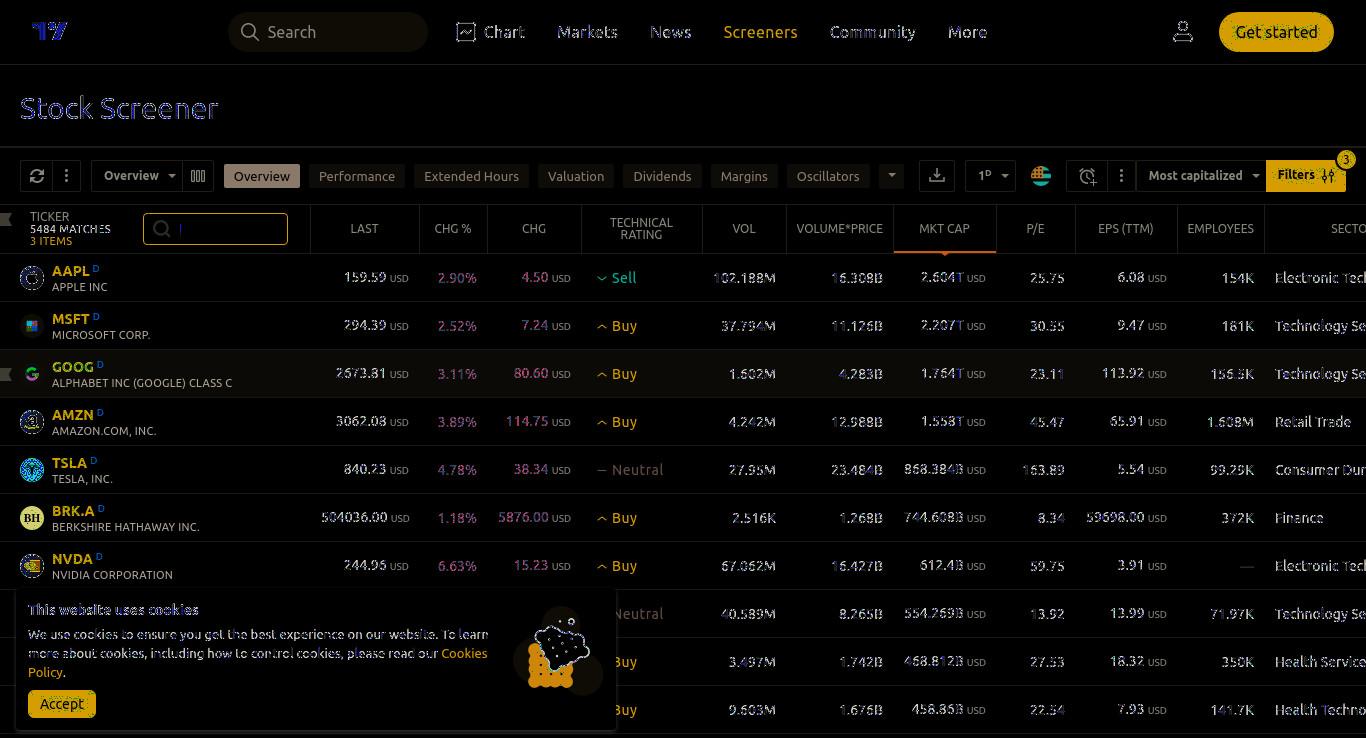Switch to the Dividends tab
This screenshot has width=1366, height=738.
[x=662, y=176]
